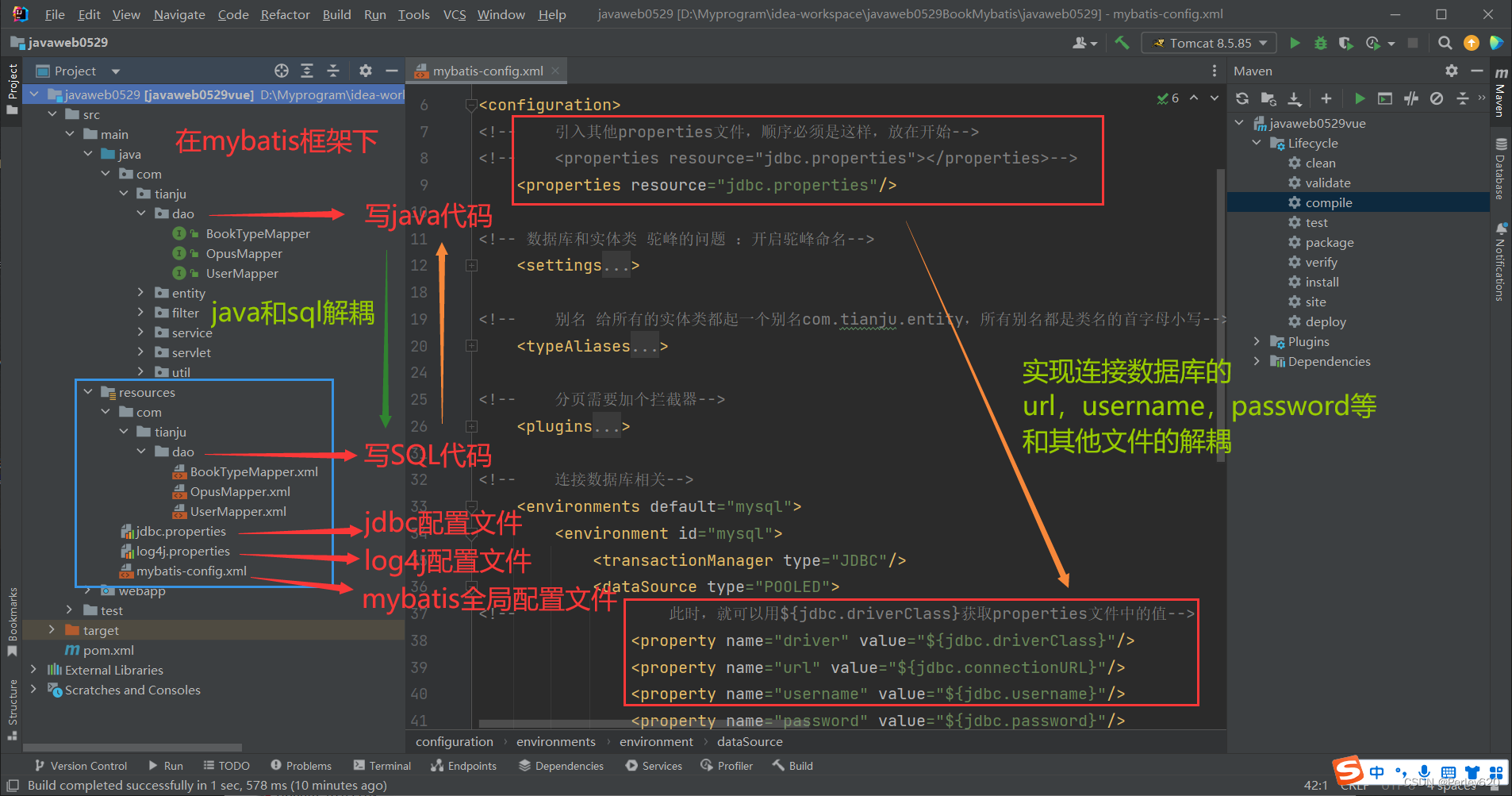Click dataSource in the XML breadcrumb

(750, 741)
